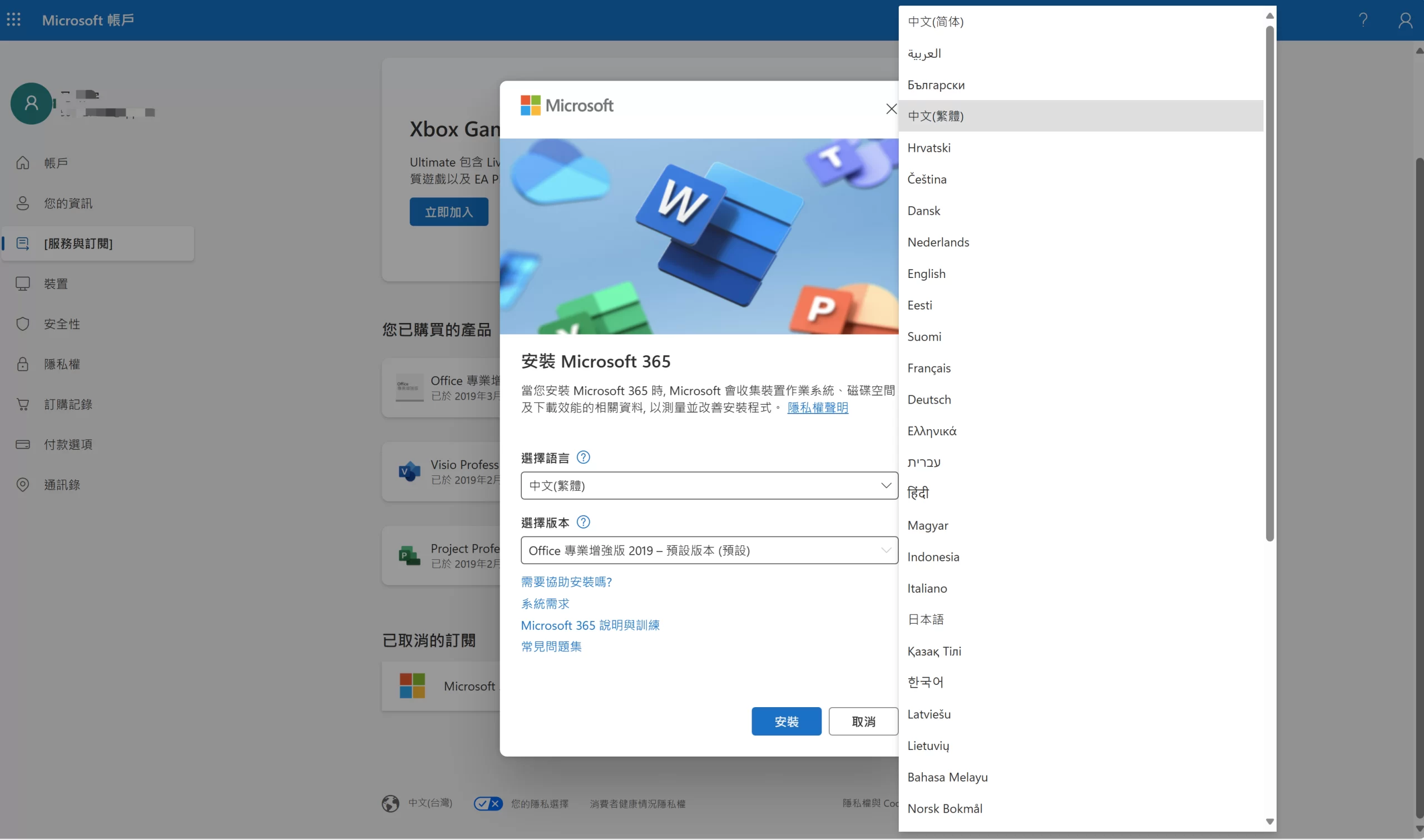Select English from language list
The image size is (1424, 840).
926,274
